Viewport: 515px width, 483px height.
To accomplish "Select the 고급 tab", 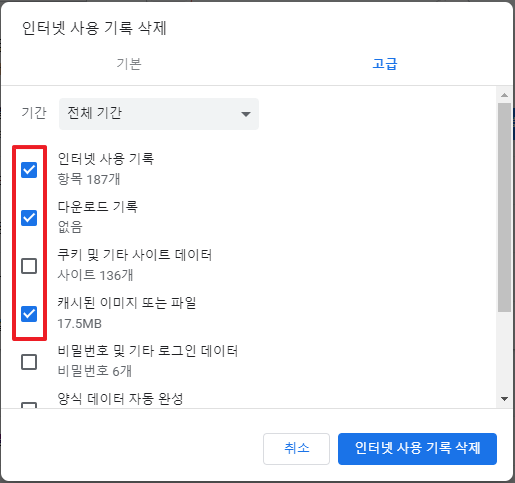I will (385, 64).
